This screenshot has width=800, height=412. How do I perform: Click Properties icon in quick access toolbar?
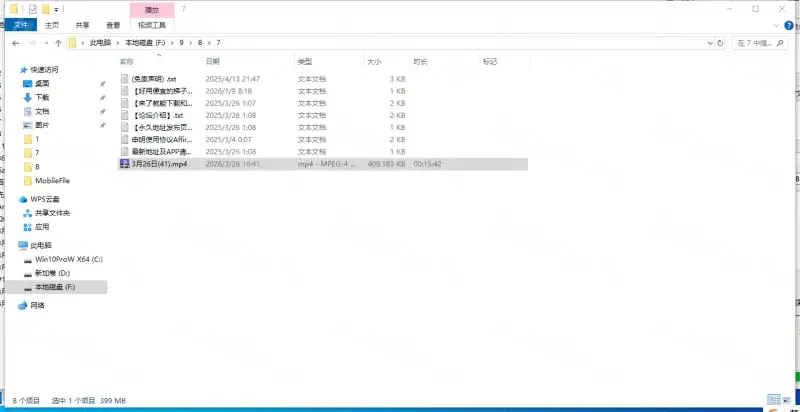33,8
